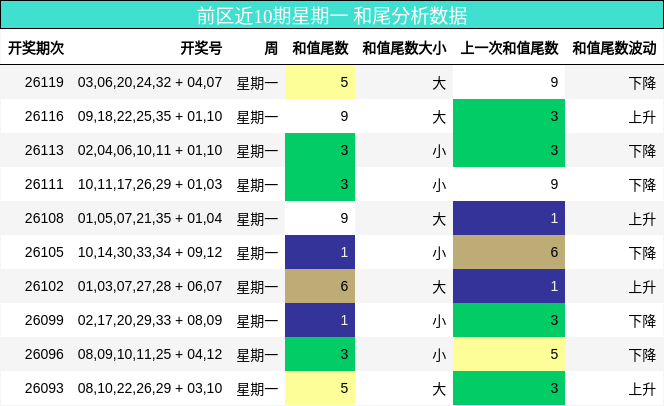Screen dimensions: 664x406
Task: Select numbers 10,14,30,33,34 + 09,12
Action: tap(150, 252)
